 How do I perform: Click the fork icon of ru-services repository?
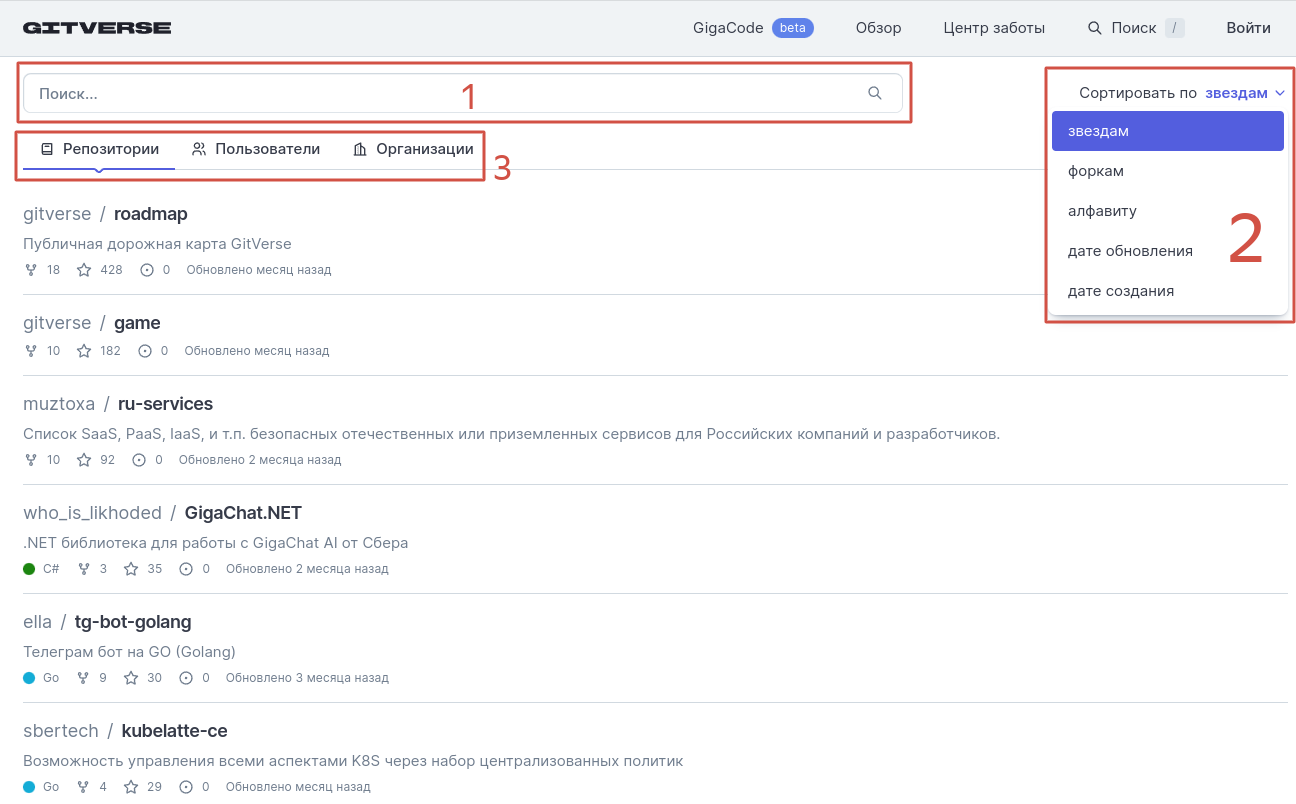click(30, 460)
